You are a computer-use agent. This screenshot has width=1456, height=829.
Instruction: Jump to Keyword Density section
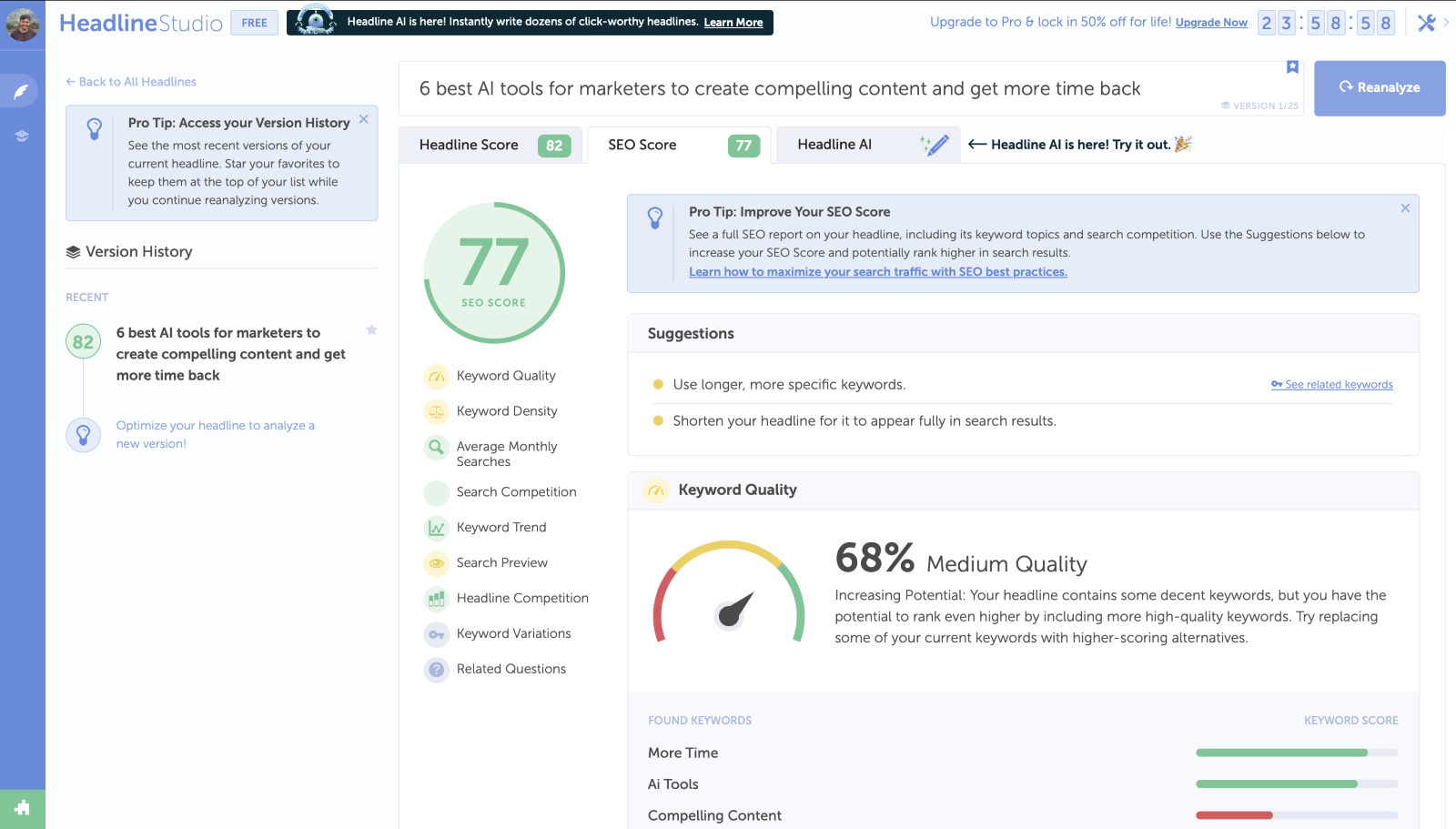pyautogui.click(x=507, y=411)
